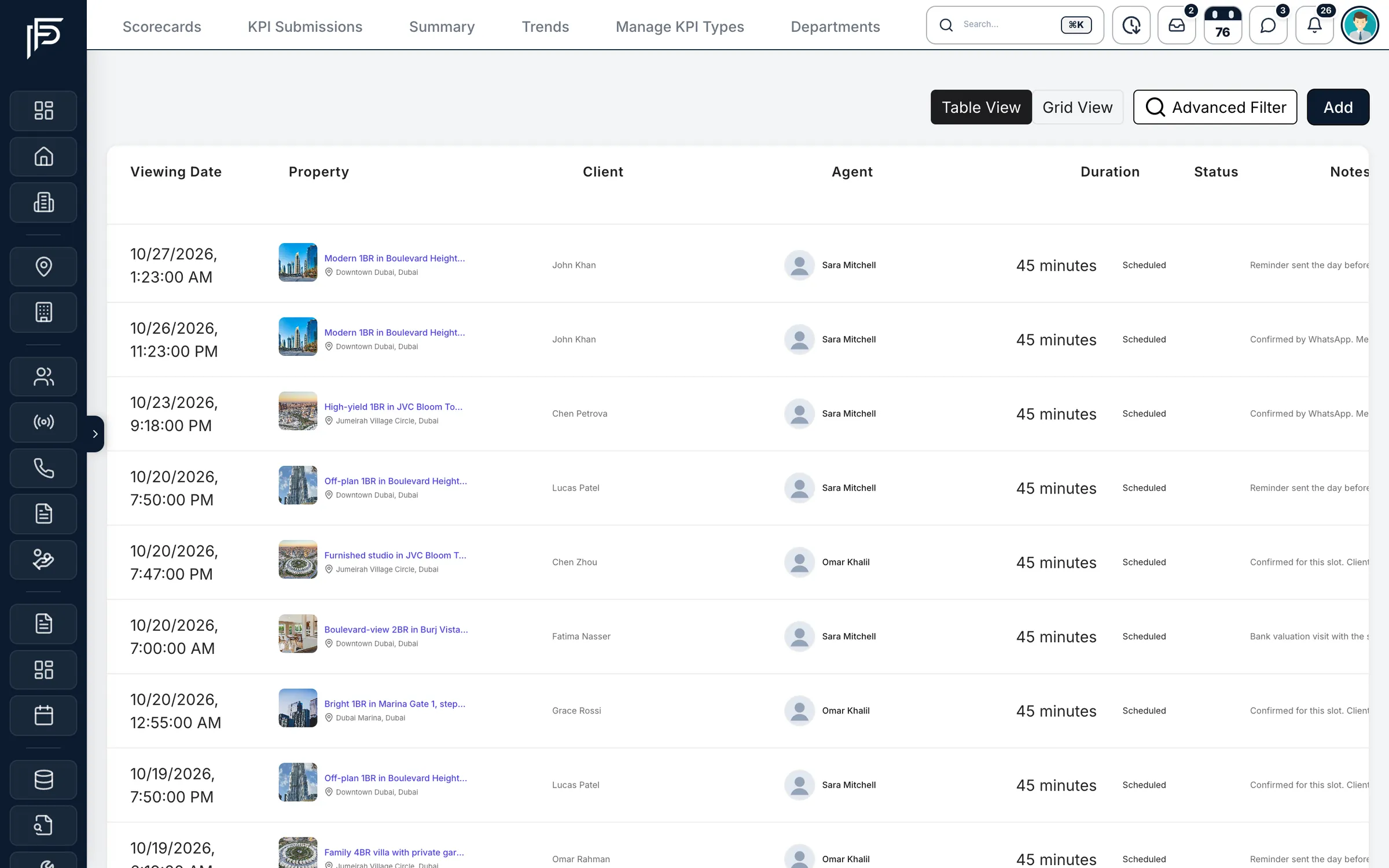The height and width of the screenshot is (868, 1389).
Task: Sort by the Viewing Date column header
Action: 176,172
